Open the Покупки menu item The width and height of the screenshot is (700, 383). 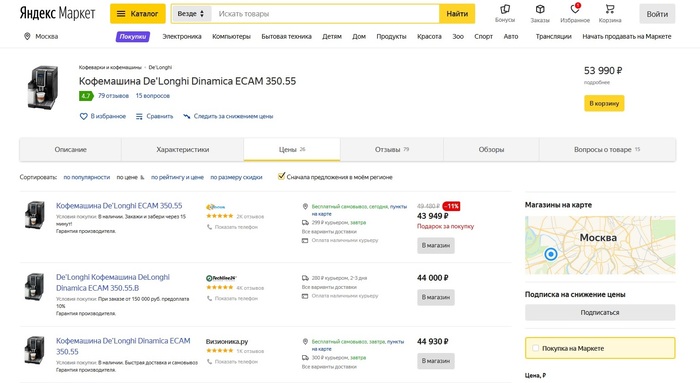(x=133, y=37)
